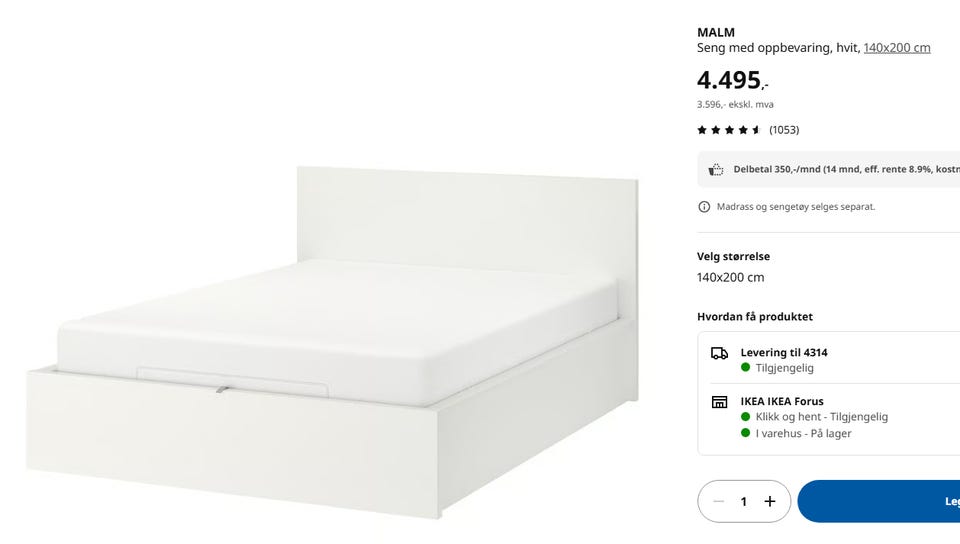The height and width of the screenshot is (544, 960).
Task: Open the Delbetal 350,-/mnd financing banner
Action: point(828,170)
